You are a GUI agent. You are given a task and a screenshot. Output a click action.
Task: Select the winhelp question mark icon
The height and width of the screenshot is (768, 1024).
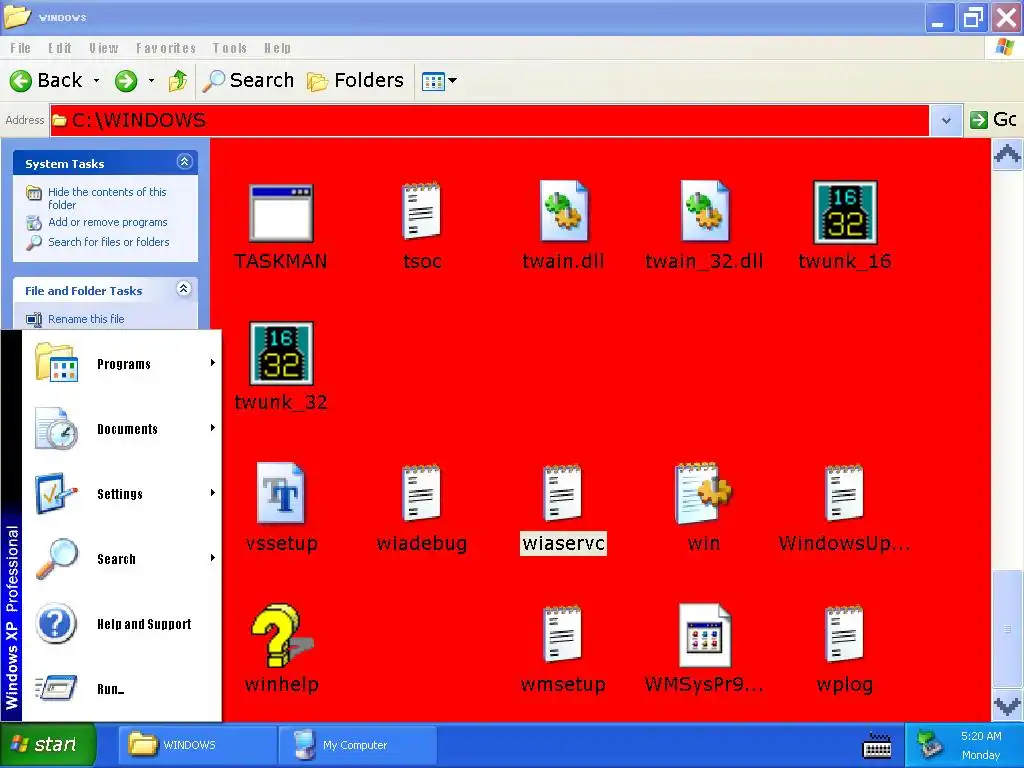[x=281, y=635]
